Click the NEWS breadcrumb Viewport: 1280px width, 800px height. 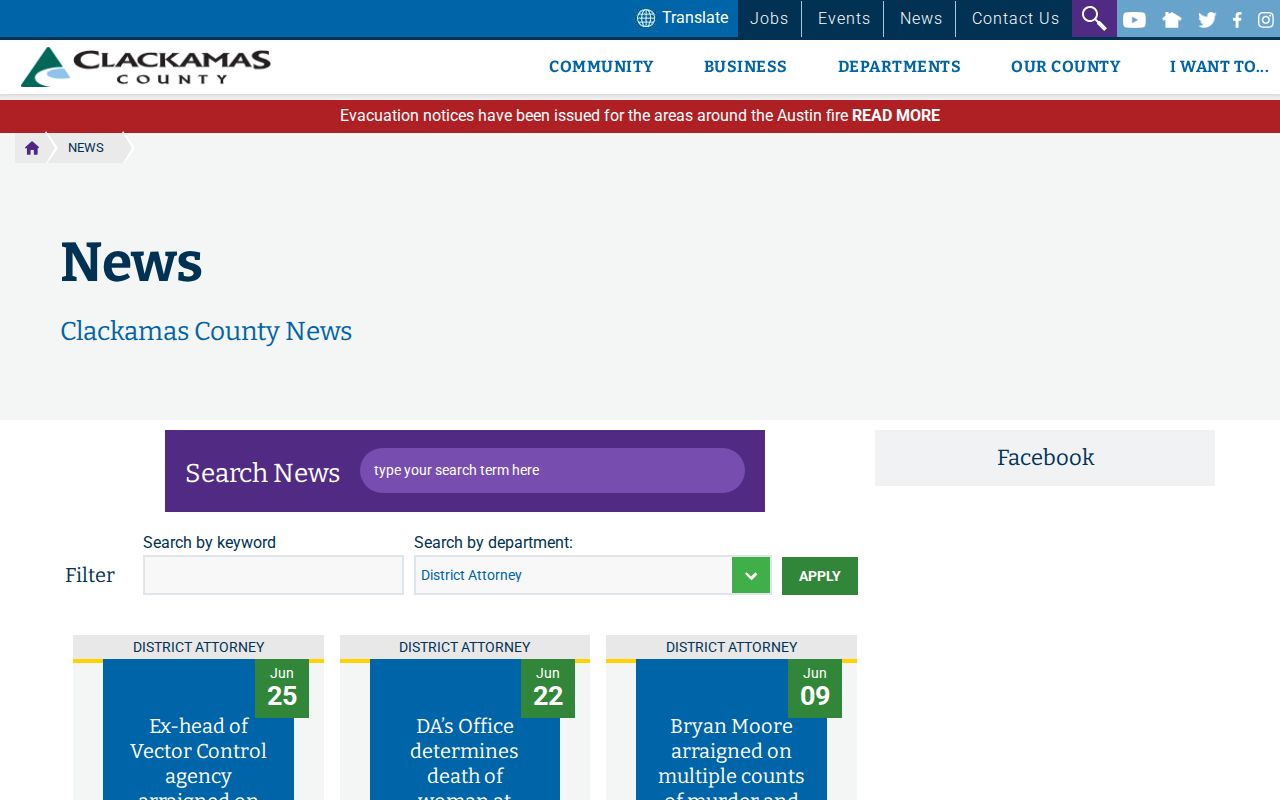pos(86,148)
